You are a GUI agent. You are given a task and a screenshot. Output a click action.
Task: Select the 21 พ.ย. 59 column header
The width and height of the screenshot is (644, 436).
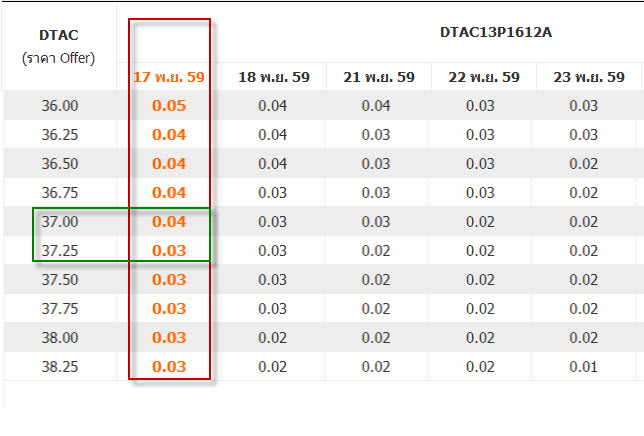tap(379, 77)
